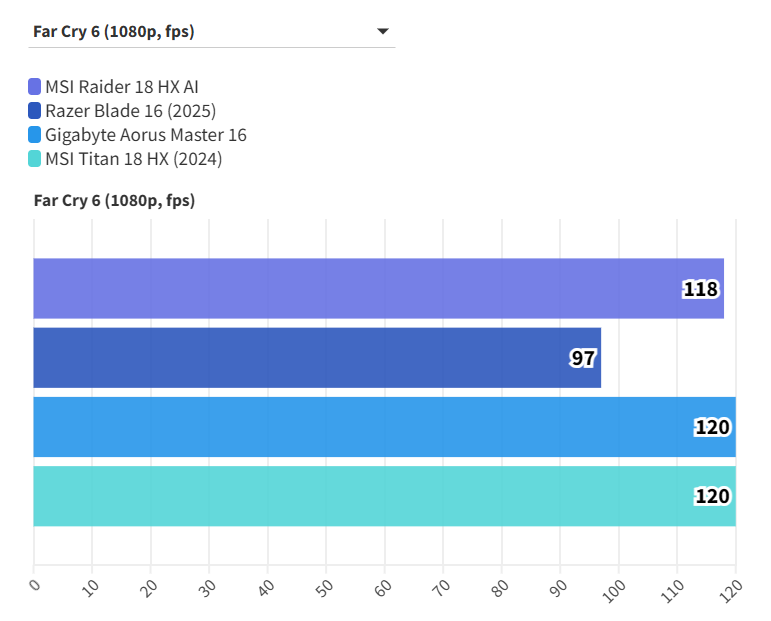Click the chart title above the bars

(114, 201)
